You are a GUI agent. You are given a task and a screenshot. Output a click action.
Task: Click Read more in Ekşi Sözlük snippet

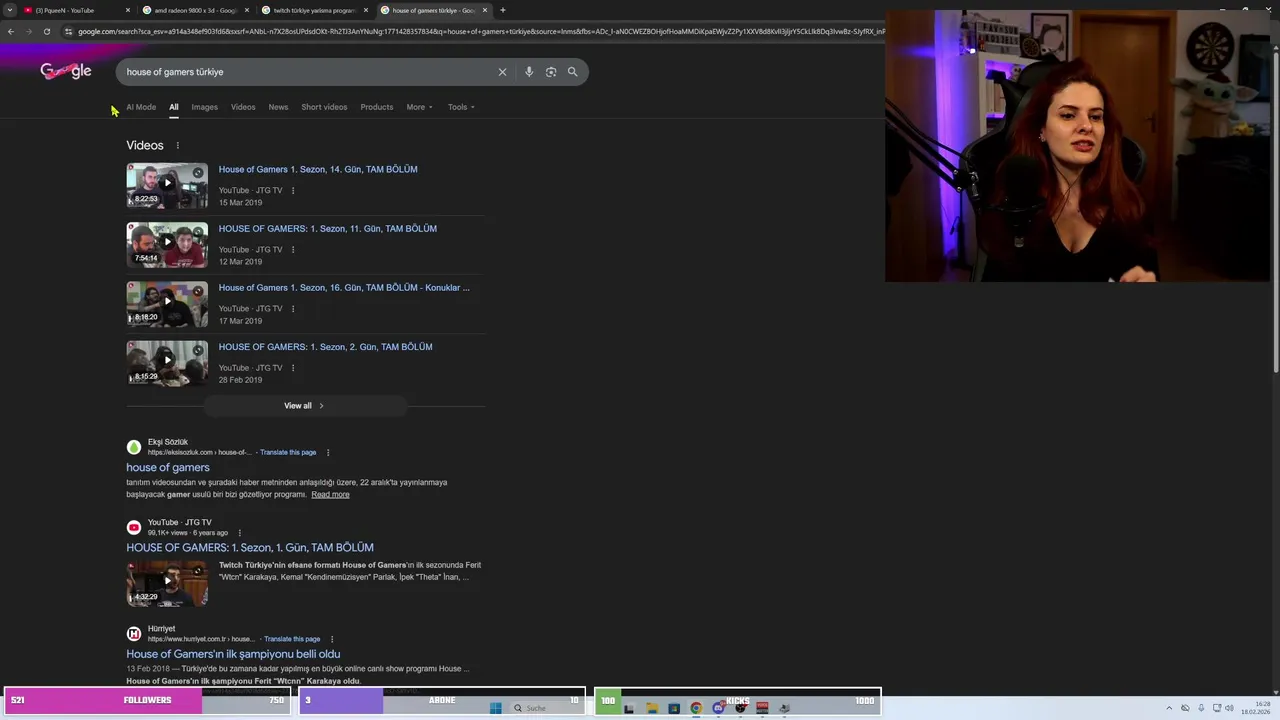tap(330, 495)
